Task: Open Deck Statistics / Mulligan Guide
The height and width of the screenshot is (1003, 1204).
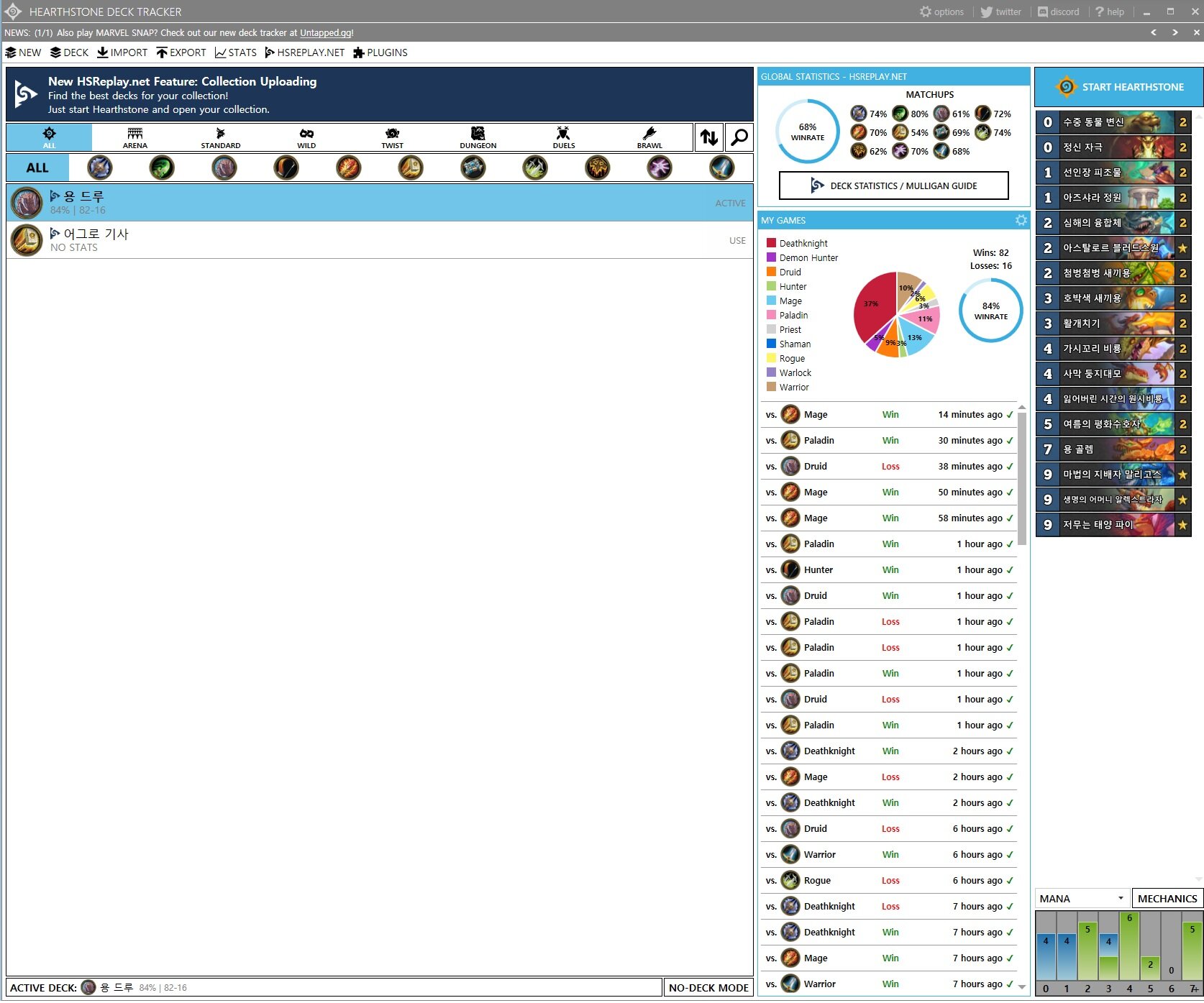Action: pos(893,186)
